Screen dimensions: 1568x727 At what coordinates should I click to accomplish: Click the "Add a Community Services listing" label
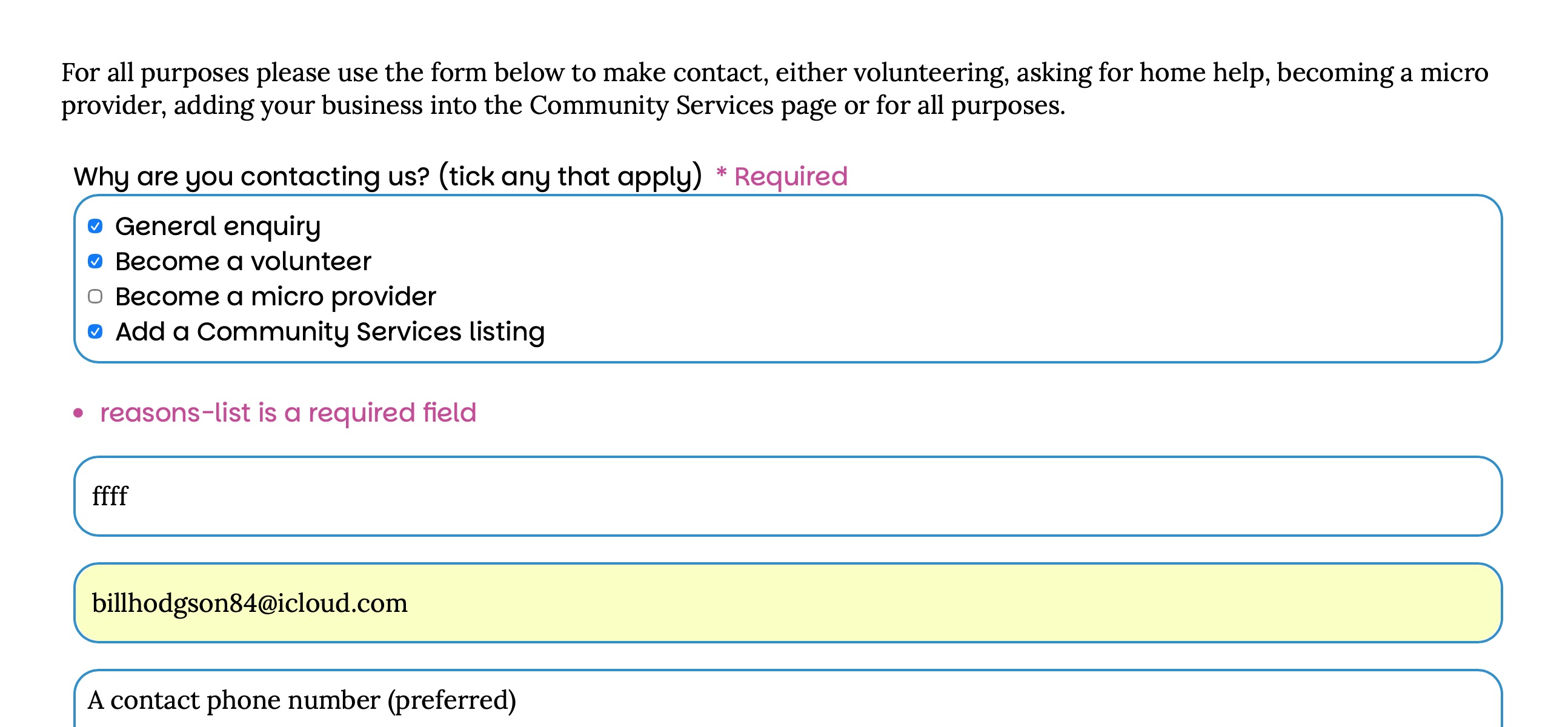(330, 332)
